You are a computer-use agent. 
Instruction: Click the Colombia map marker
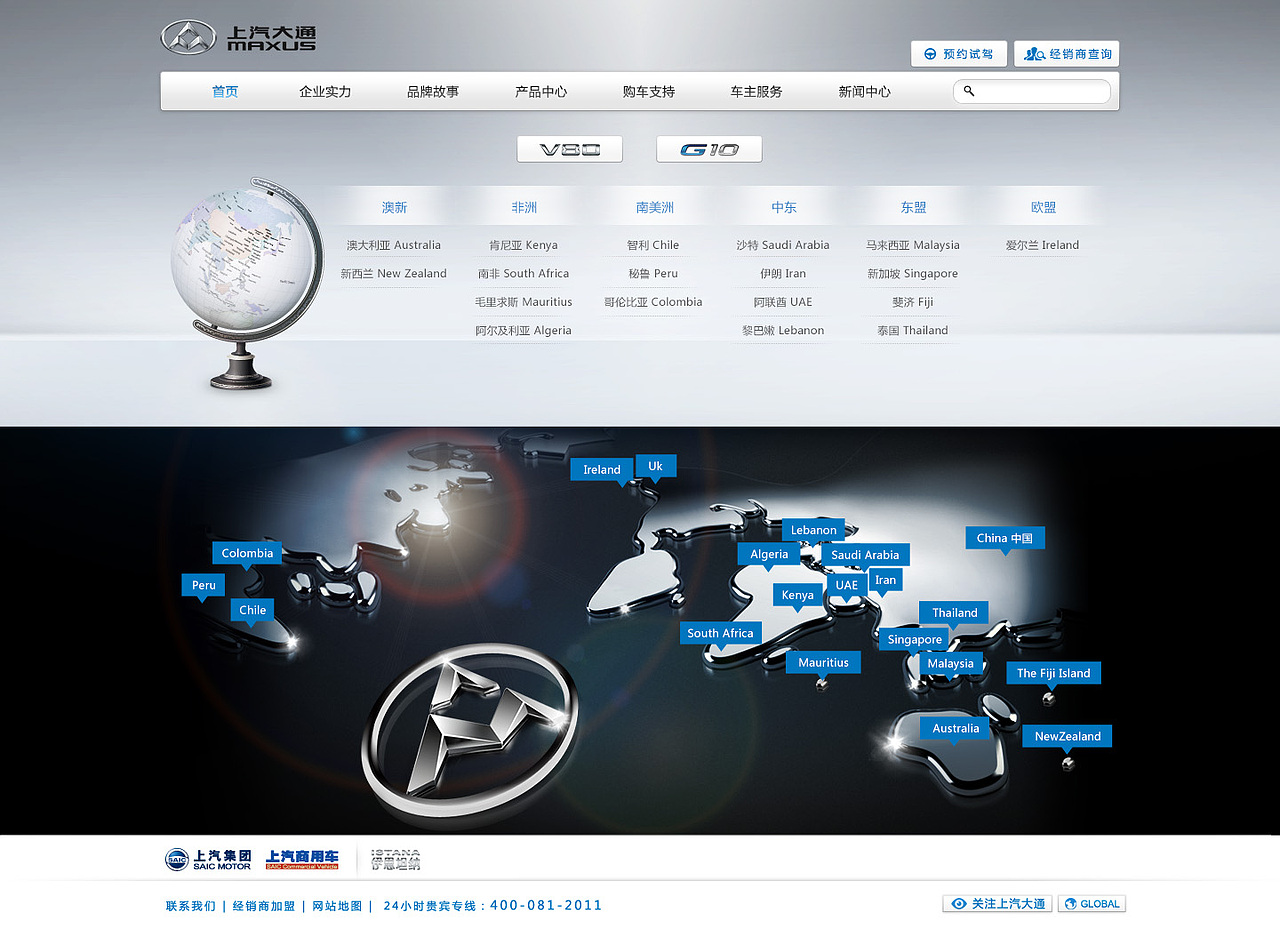pos(247,553)
